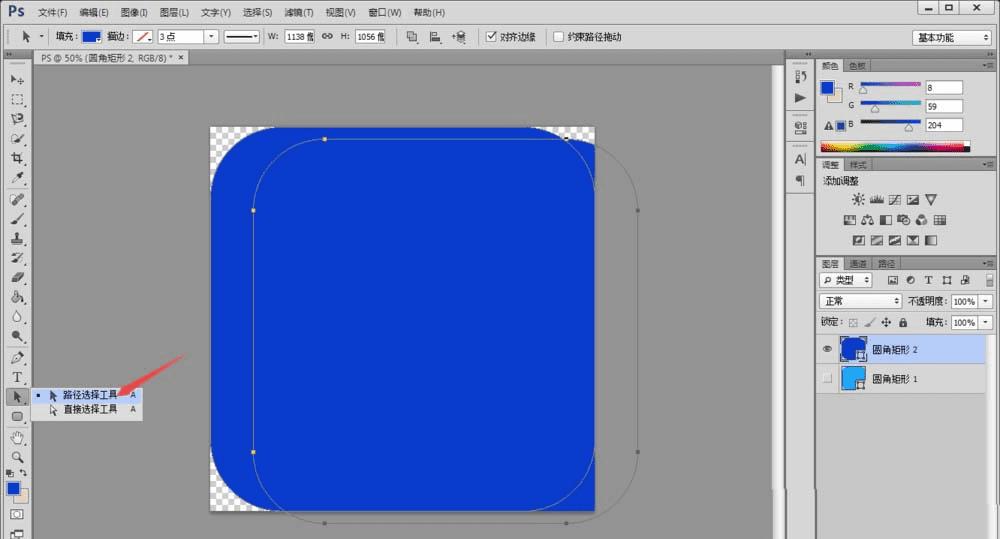
Task: Toggle layer filtering switch
Action: pos(989,280)
